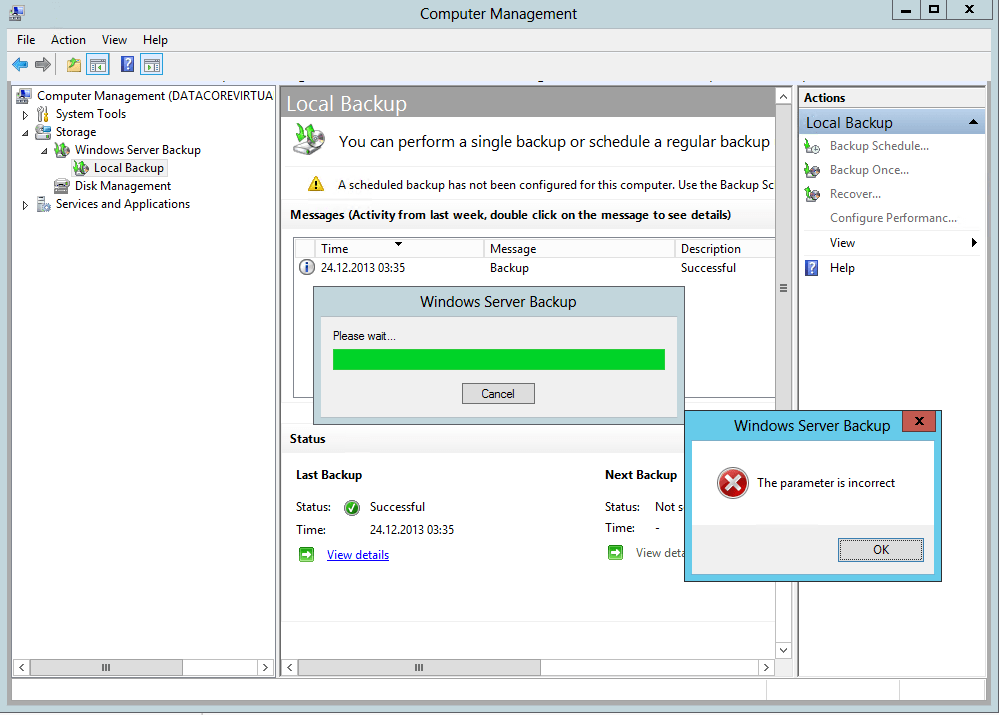Viewport: 999px width, 715px height.
Task: Cancel the Please wait progress dialog
Action: pos(498,393)
